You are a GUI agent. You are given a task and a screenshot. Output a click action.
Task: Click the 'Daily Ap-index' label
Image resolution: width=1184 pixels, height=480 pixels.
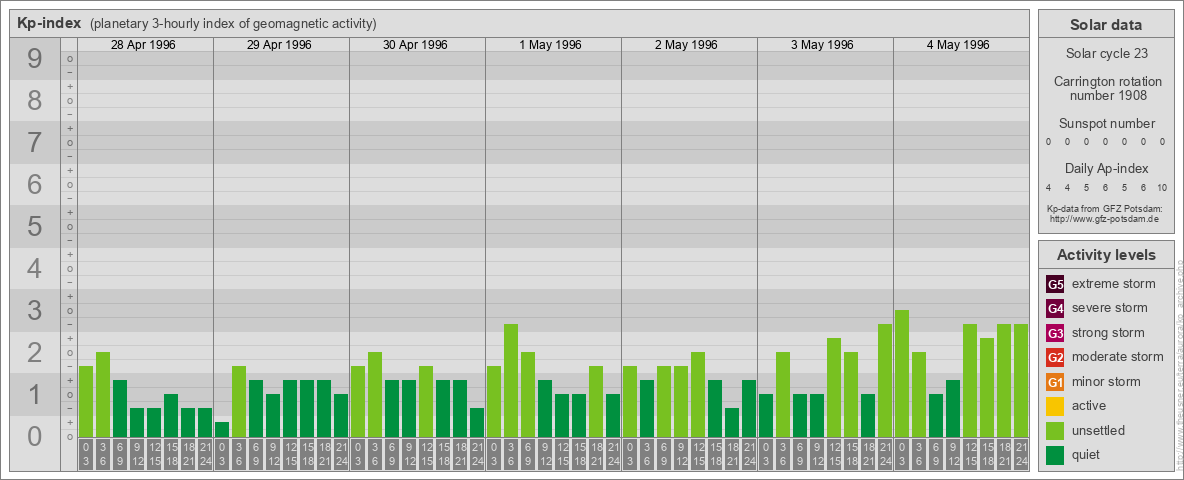[1107, 168]
